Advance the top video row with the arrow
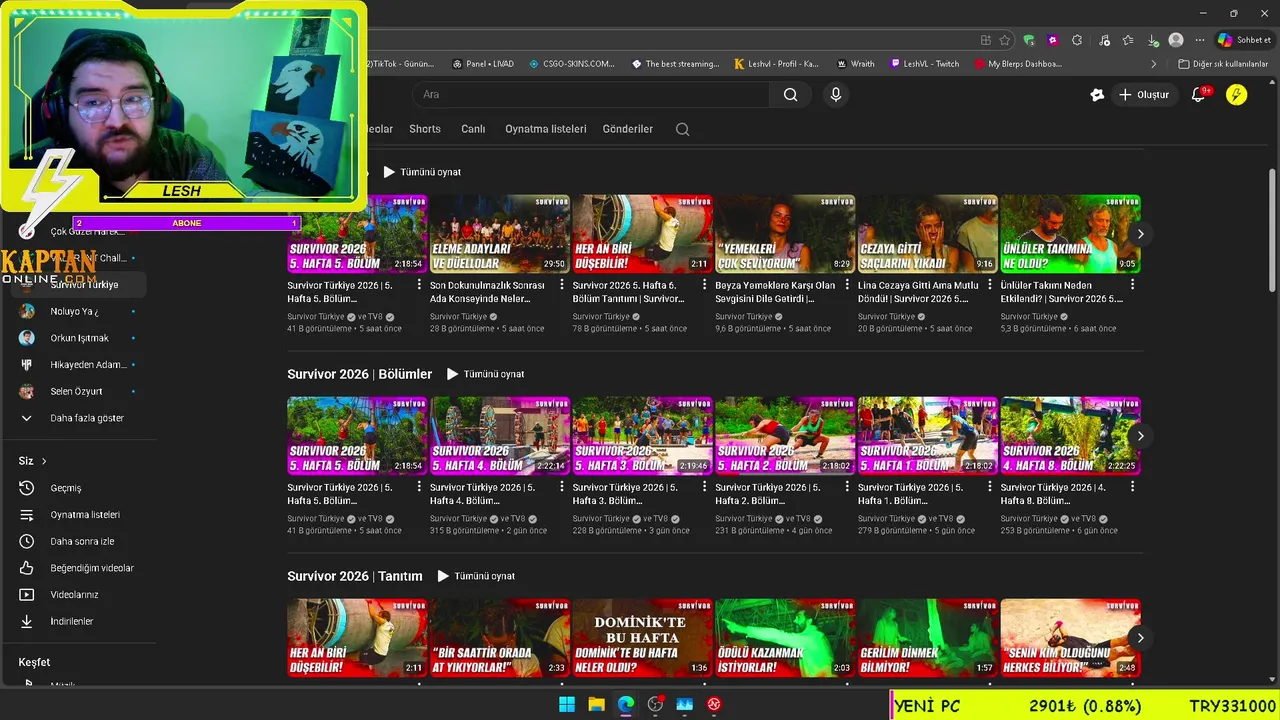 (x=1140, y=234)
